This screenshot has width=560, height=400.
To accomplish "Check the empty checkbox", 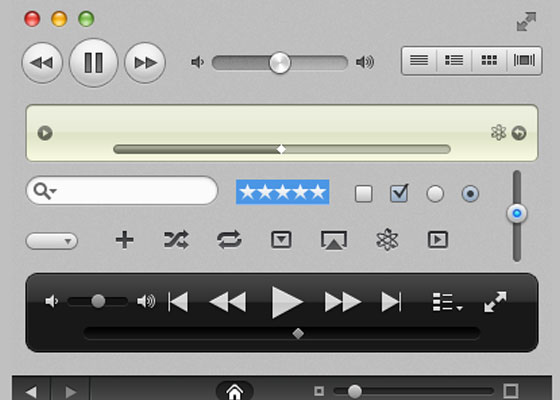I will 364,194.
